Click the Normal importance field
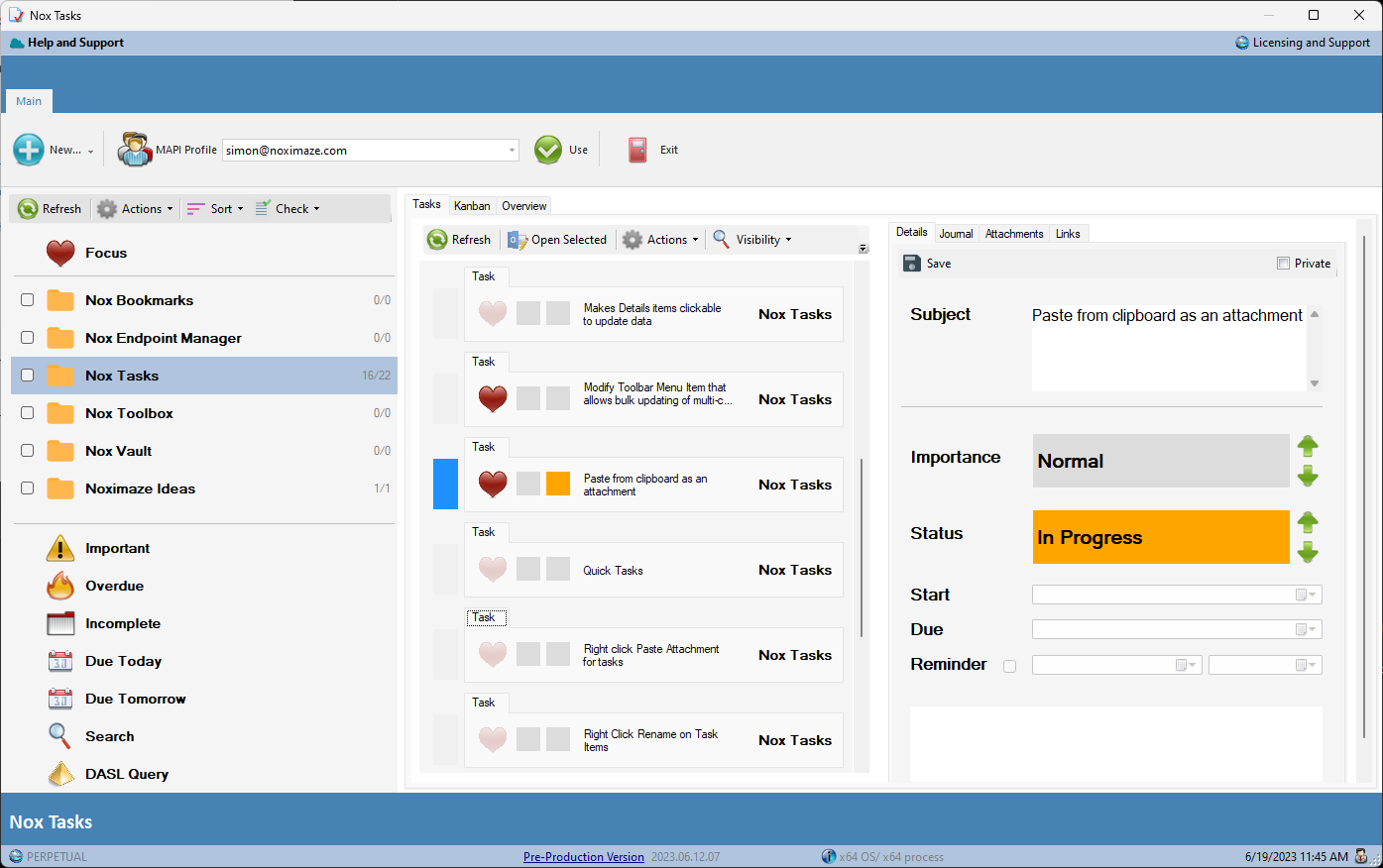The height and width of the screenshot is (868, 1383). pyautogui.click(x=1161, y=461)
